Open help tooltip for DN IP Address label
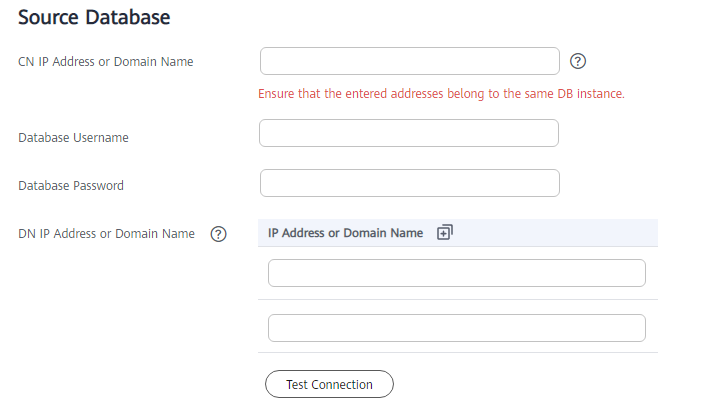This screenshot has height=408, width=705. 218,234
